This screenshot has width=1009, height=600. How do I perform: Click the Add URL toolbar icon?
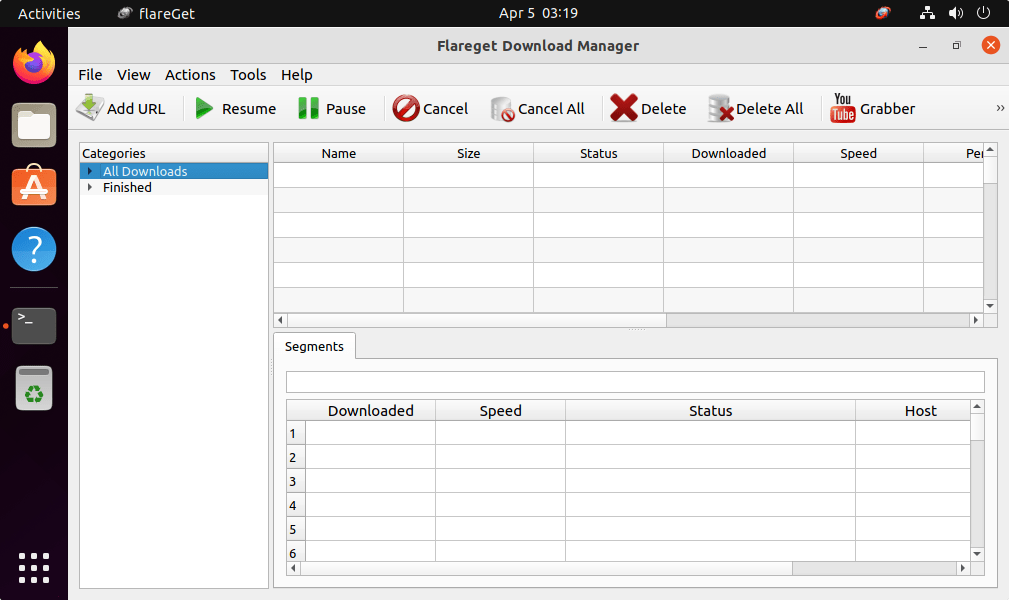(91, 108)
